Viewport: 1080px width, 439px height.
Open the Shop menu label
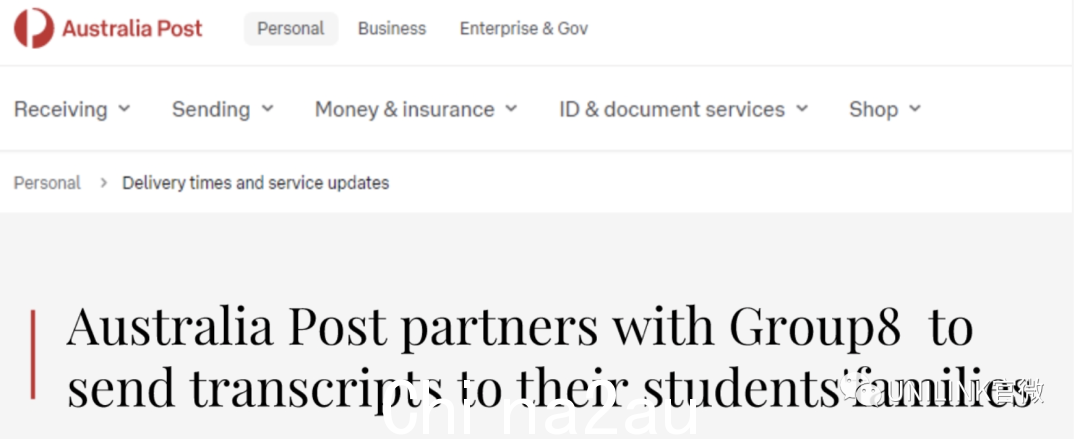[x=873, y=109]
